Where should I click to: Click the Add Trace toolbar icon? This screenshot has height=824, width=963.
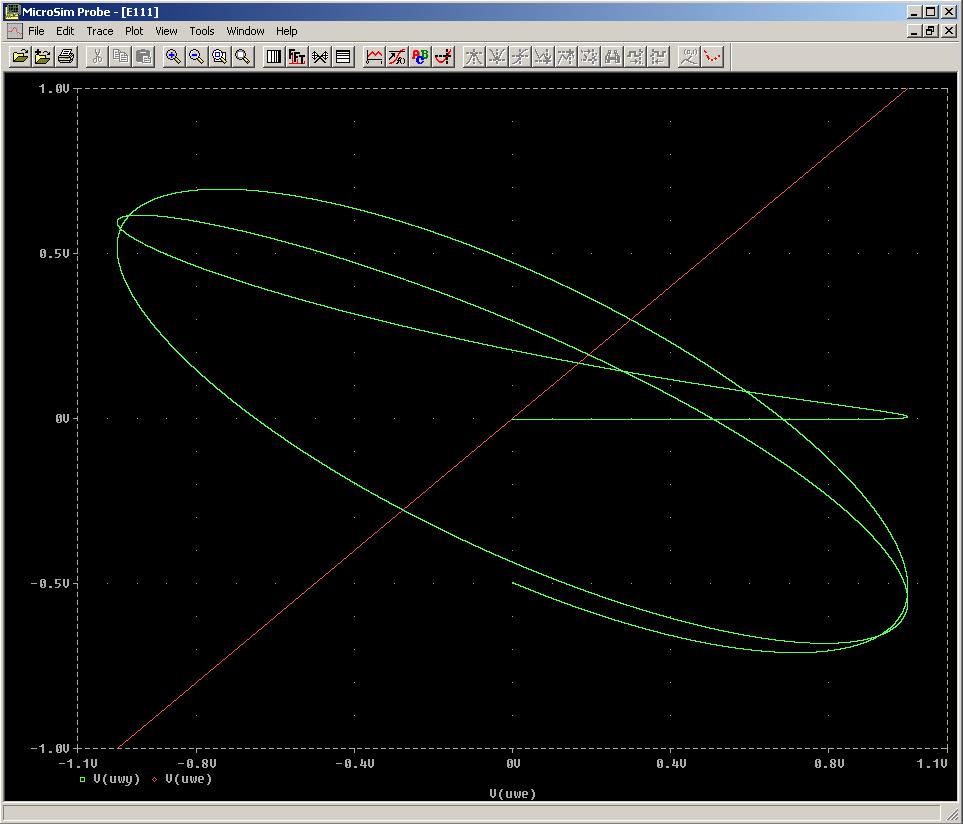click(x=374, y=57)
